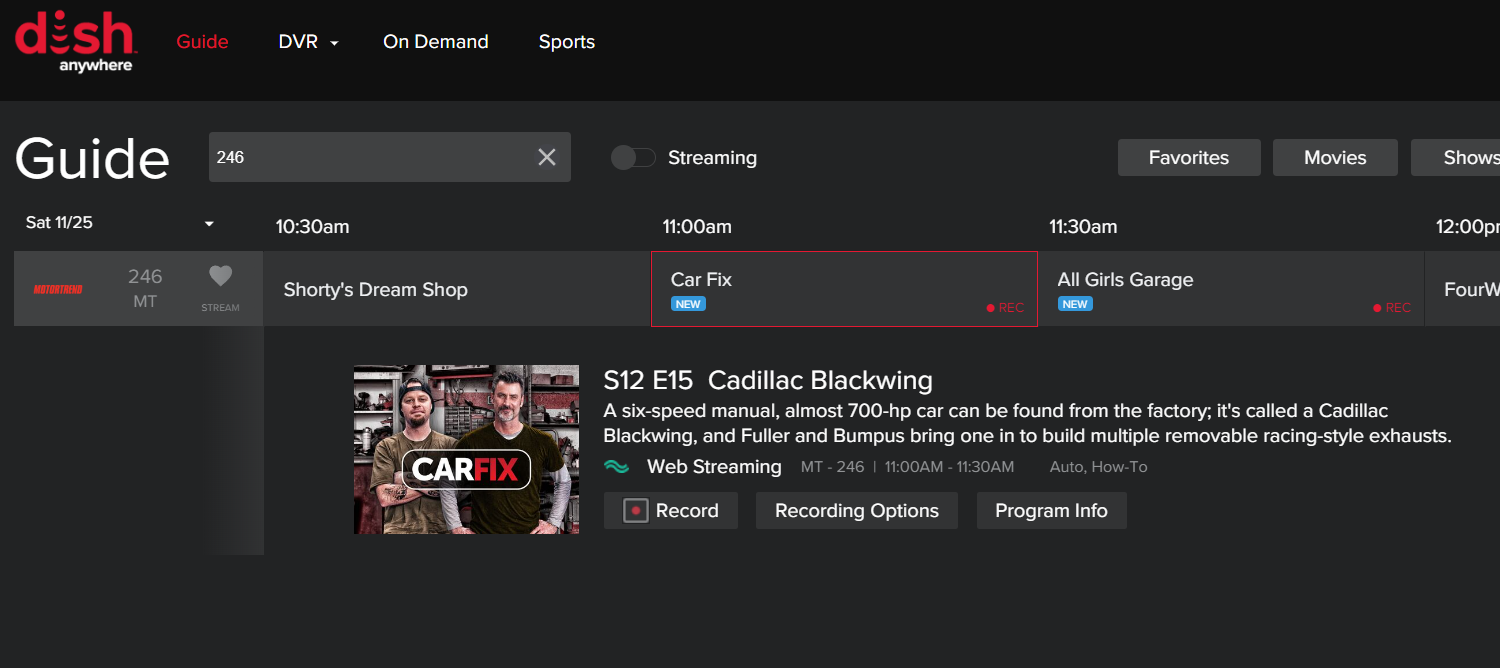Click into the channel search field
The width and height of the screenshot is (1500, 668).
370,157
